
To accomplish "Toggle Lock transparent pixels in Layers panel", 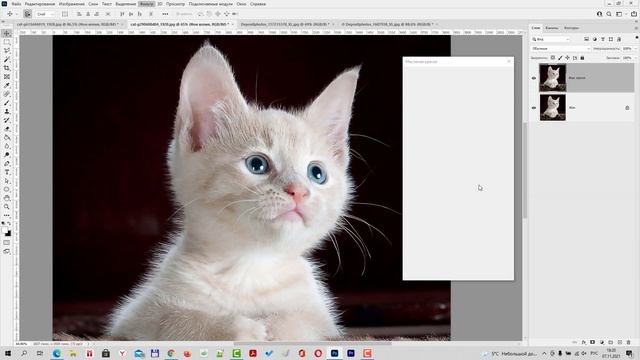I will tap(553, 58).
